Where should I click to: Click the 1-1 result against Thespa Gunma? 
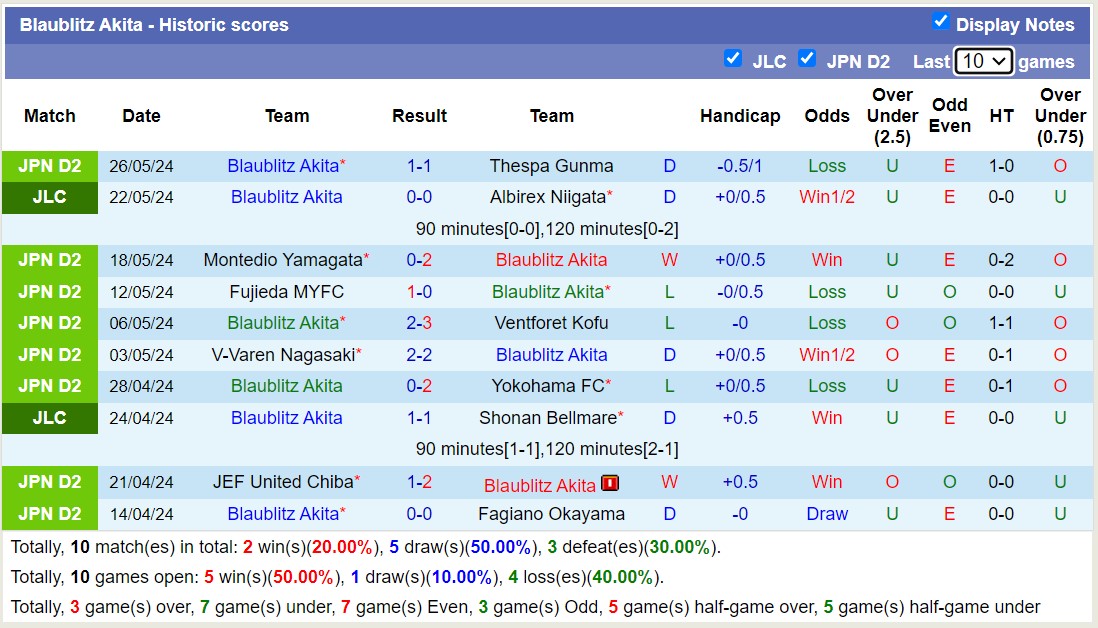click(x=419, y=166)
